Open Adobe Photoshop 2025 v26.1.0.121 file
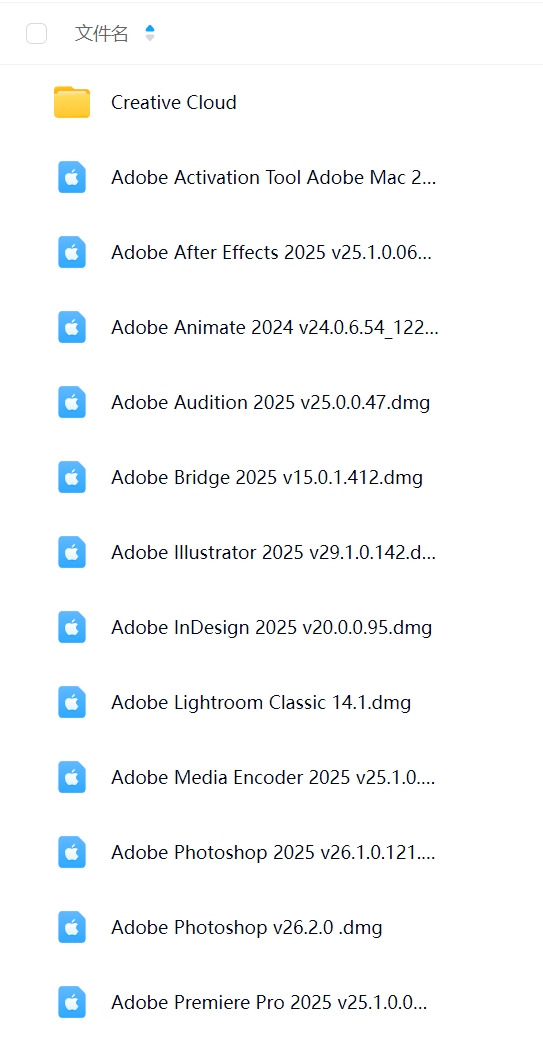Screen dimensions: 543x1045 click(273, 852)
